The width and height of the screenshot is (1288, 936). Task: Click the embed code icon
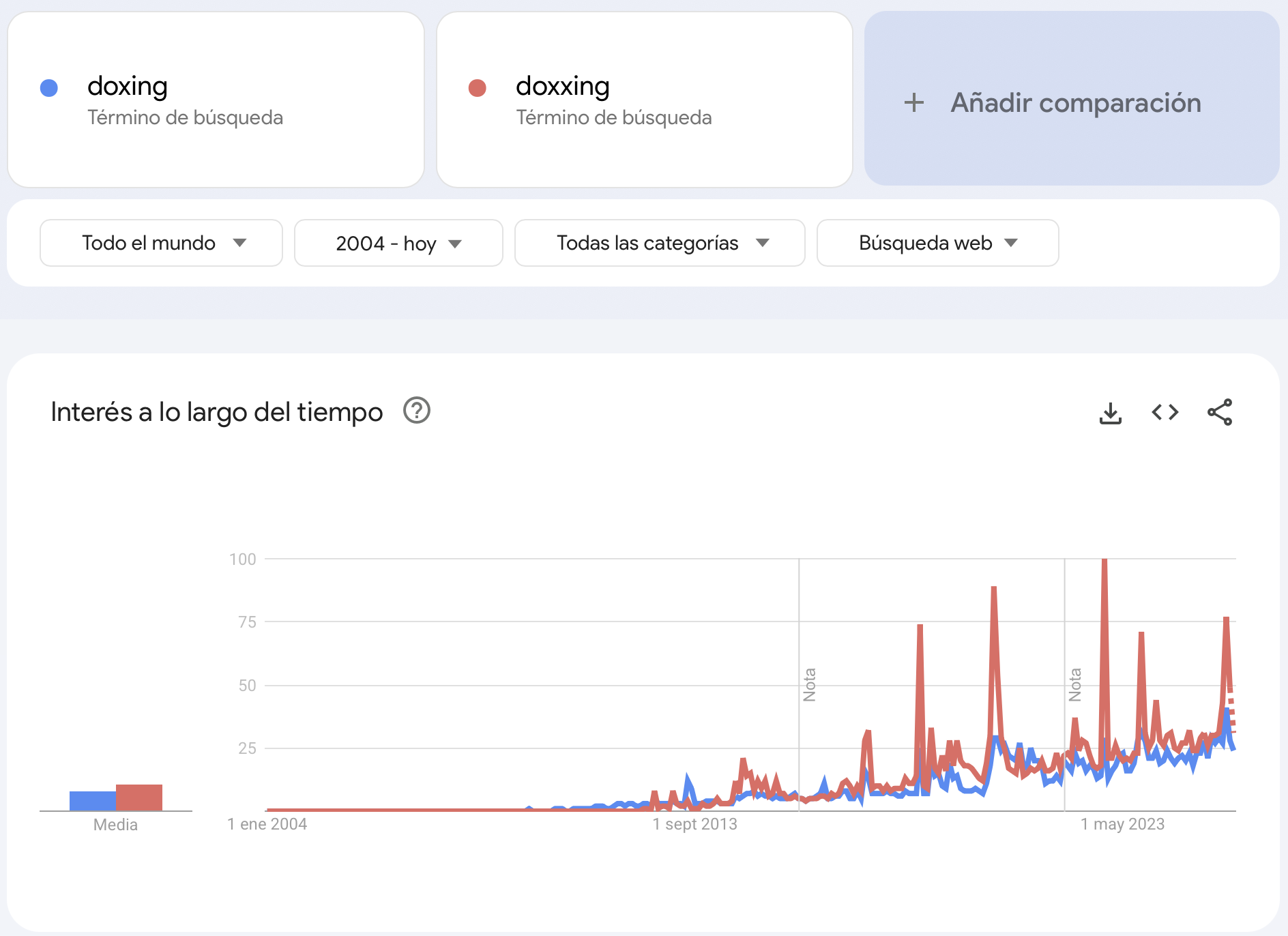(x=1165, y=412)
